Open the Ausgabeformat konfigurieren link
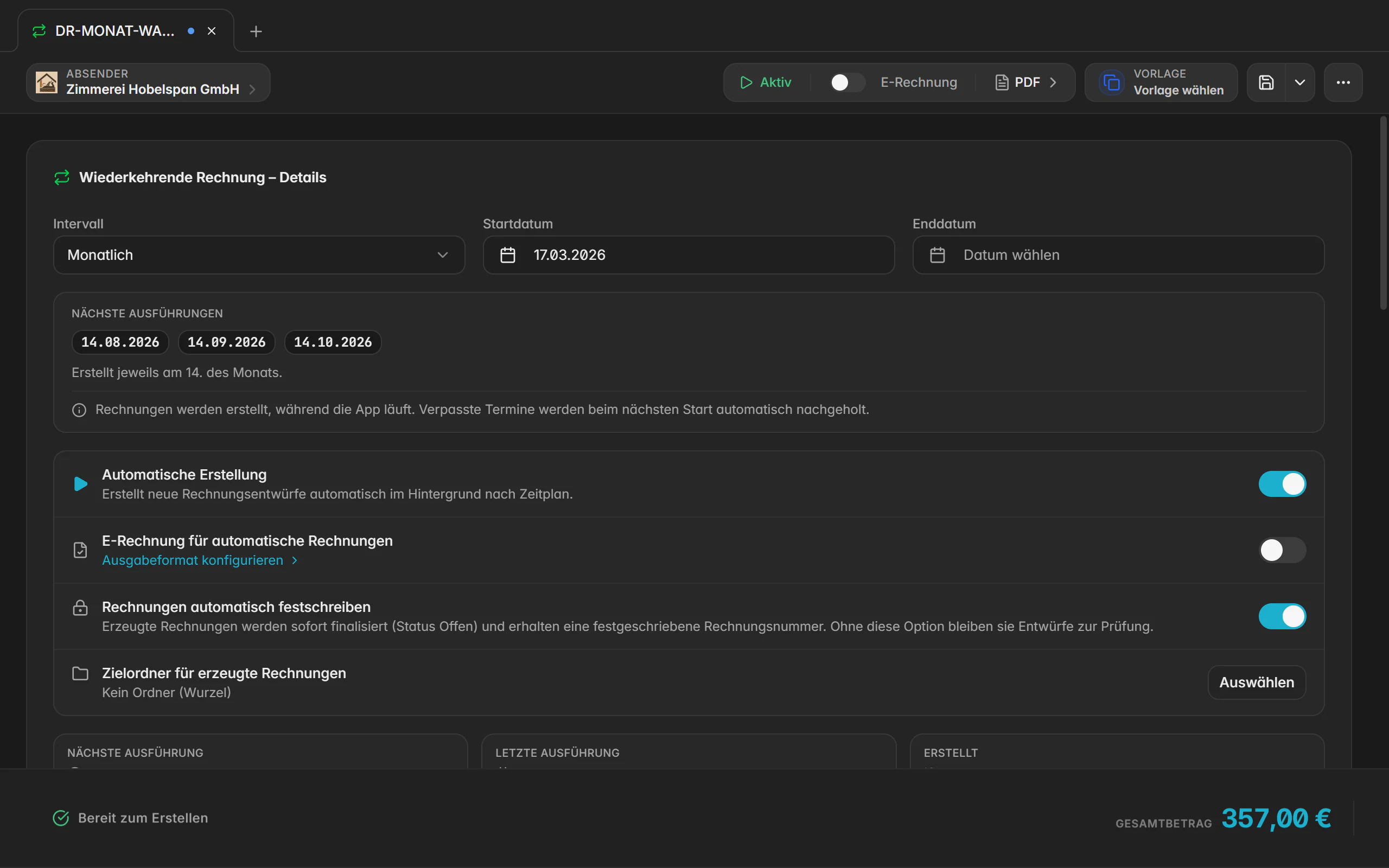Screen dimensions: 1389x868 200,560
